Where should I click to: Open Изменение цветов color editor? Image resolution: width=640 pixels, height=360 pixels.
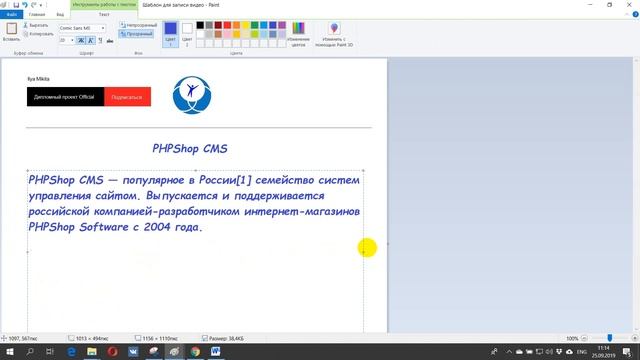tap(298, 34)
